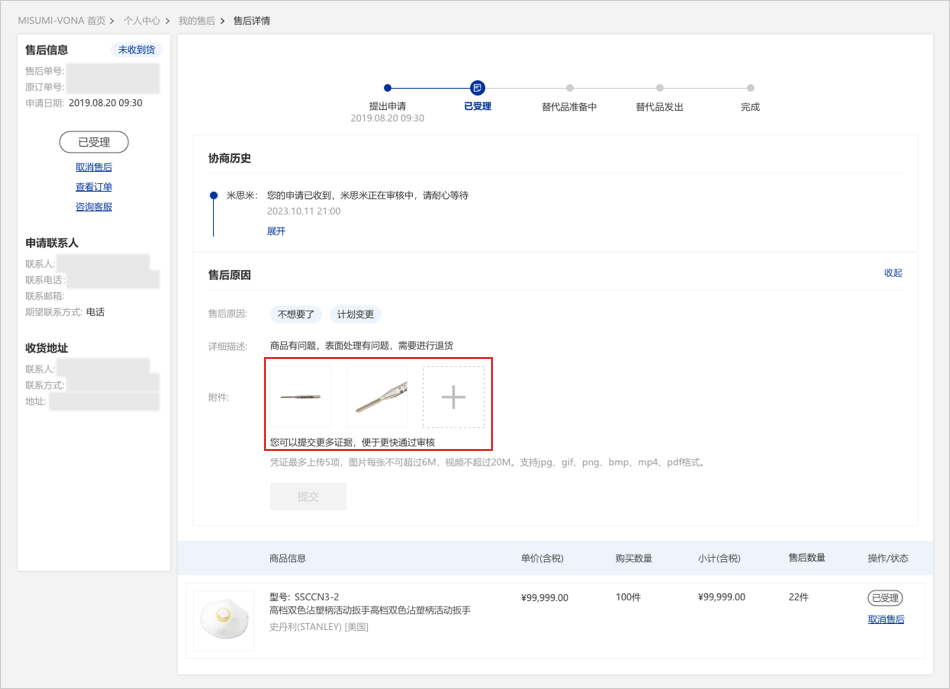Contact support via 咨询客服 link
The image size is (950, 689).
(x=94, y=207)
